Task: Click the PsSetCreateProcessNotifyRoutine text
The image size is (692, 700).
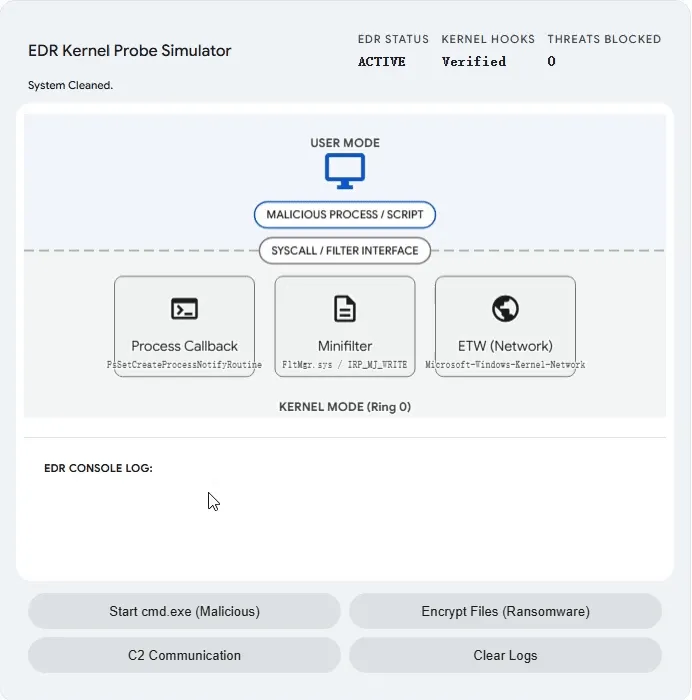Action: point(184,365)
